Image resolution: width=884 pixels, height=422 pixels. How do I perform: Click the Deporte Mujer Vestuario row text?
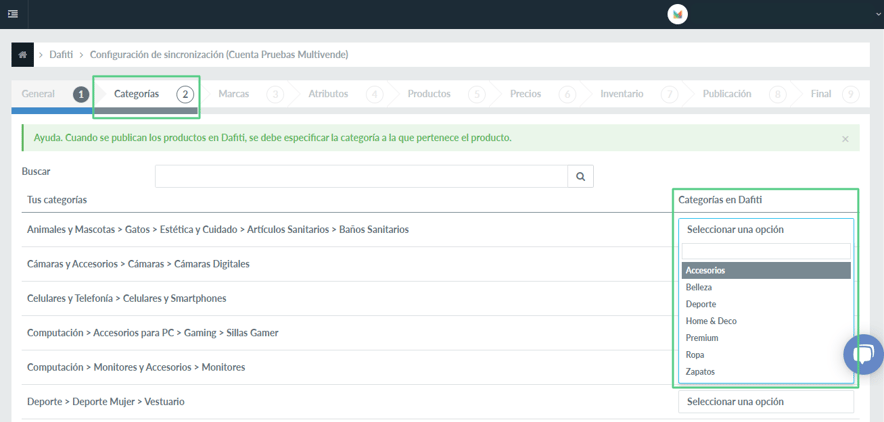(x=105, y=401)
